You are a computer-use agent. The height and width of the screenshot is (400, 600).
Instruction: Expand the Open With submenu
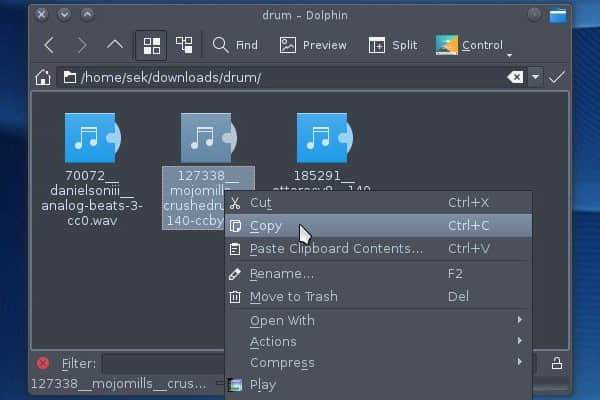pos(378,320)
